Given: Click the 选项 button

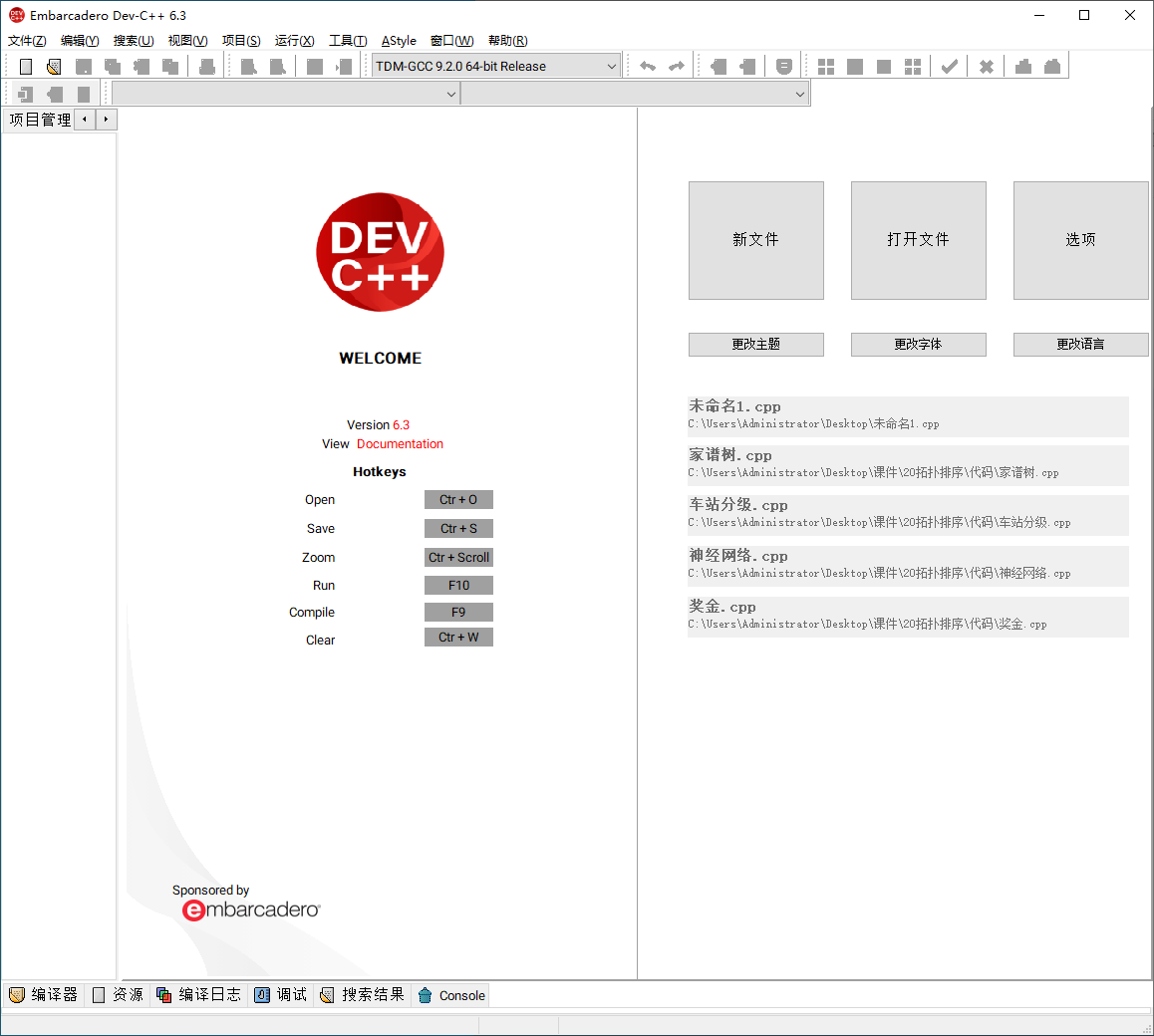Looking at the screenshot, I should [x=1080, y=240].
